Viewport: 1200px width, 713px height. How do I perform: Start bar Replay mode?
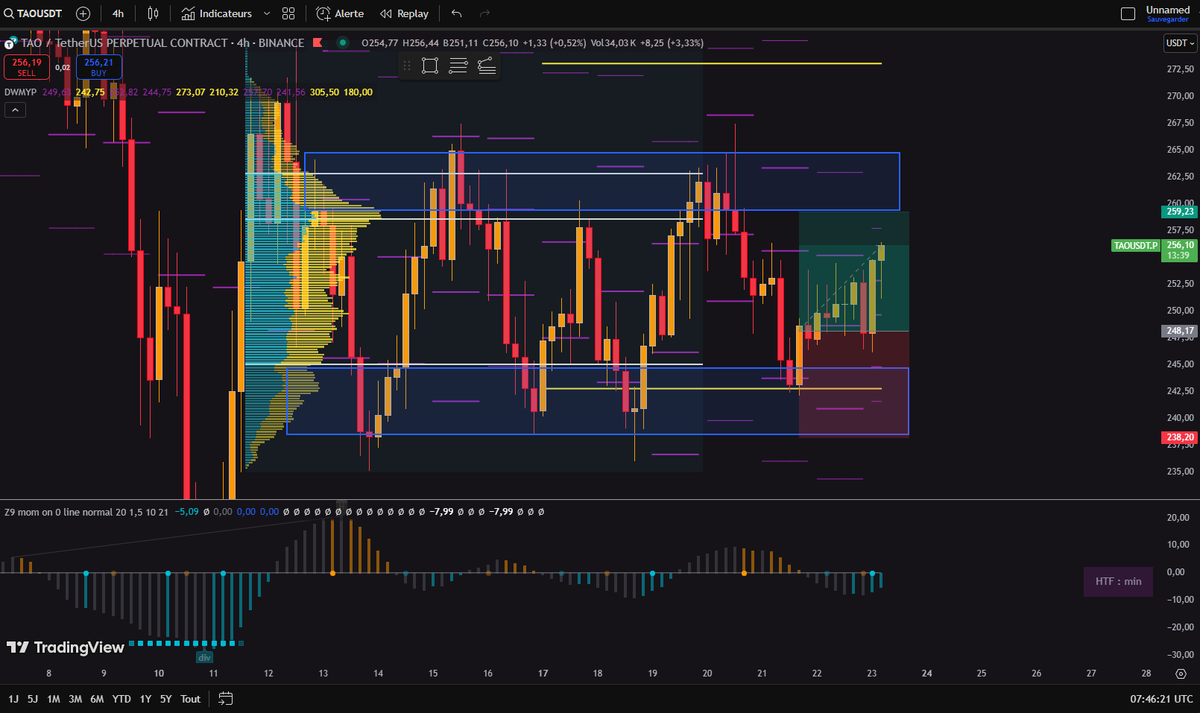404,14
